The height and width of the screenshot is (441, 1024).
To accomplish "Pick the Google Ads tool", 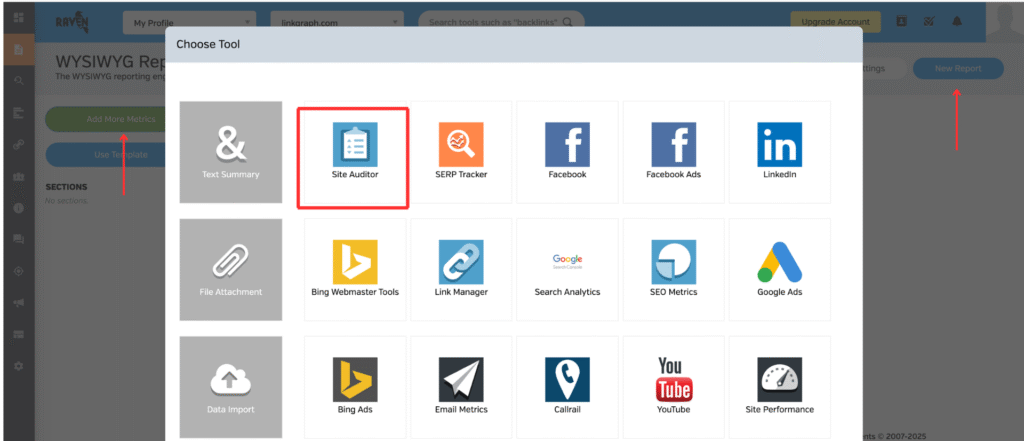I will (780, 269).
